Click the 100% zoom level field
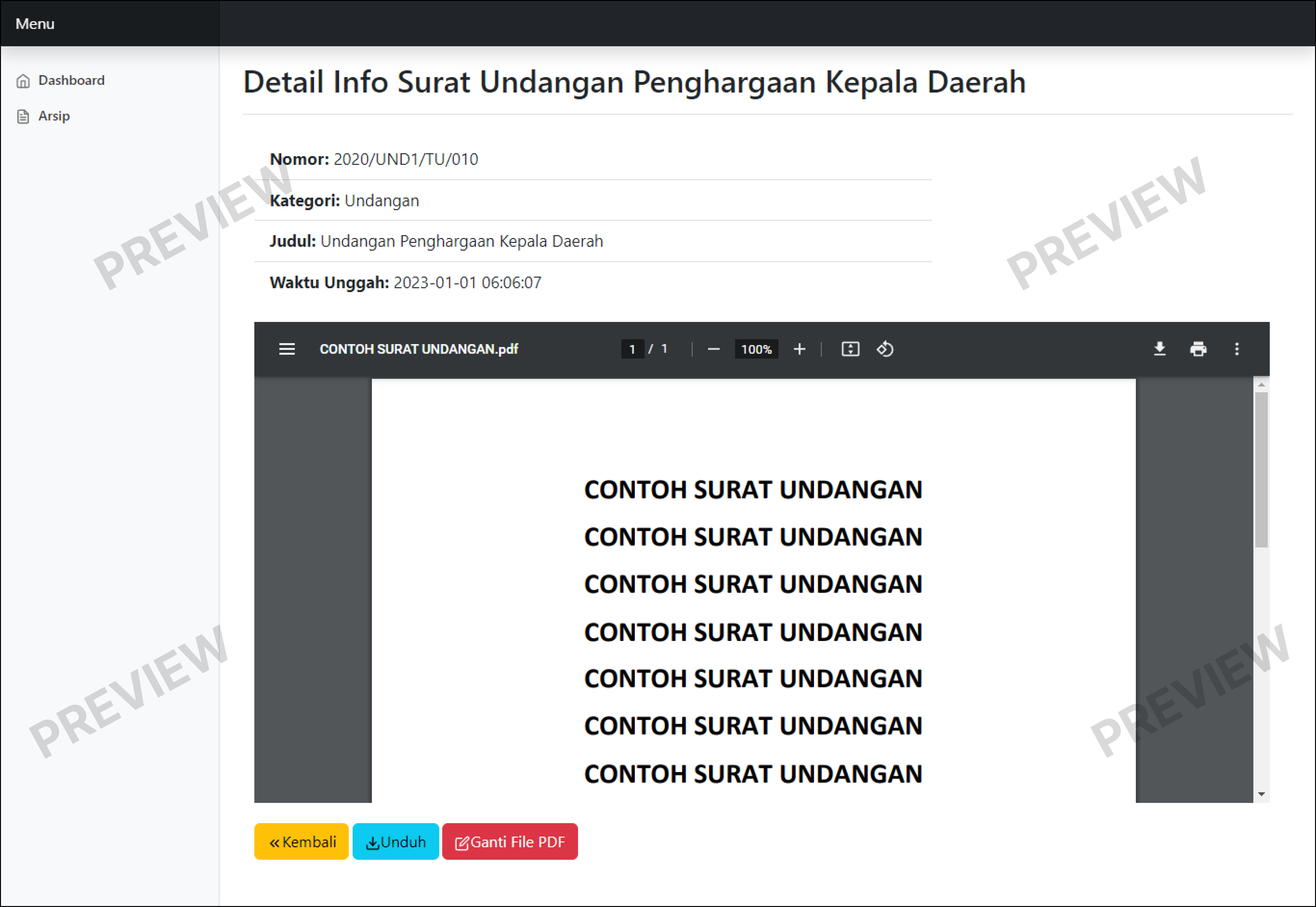1316x907 pixels. (756, 349)
